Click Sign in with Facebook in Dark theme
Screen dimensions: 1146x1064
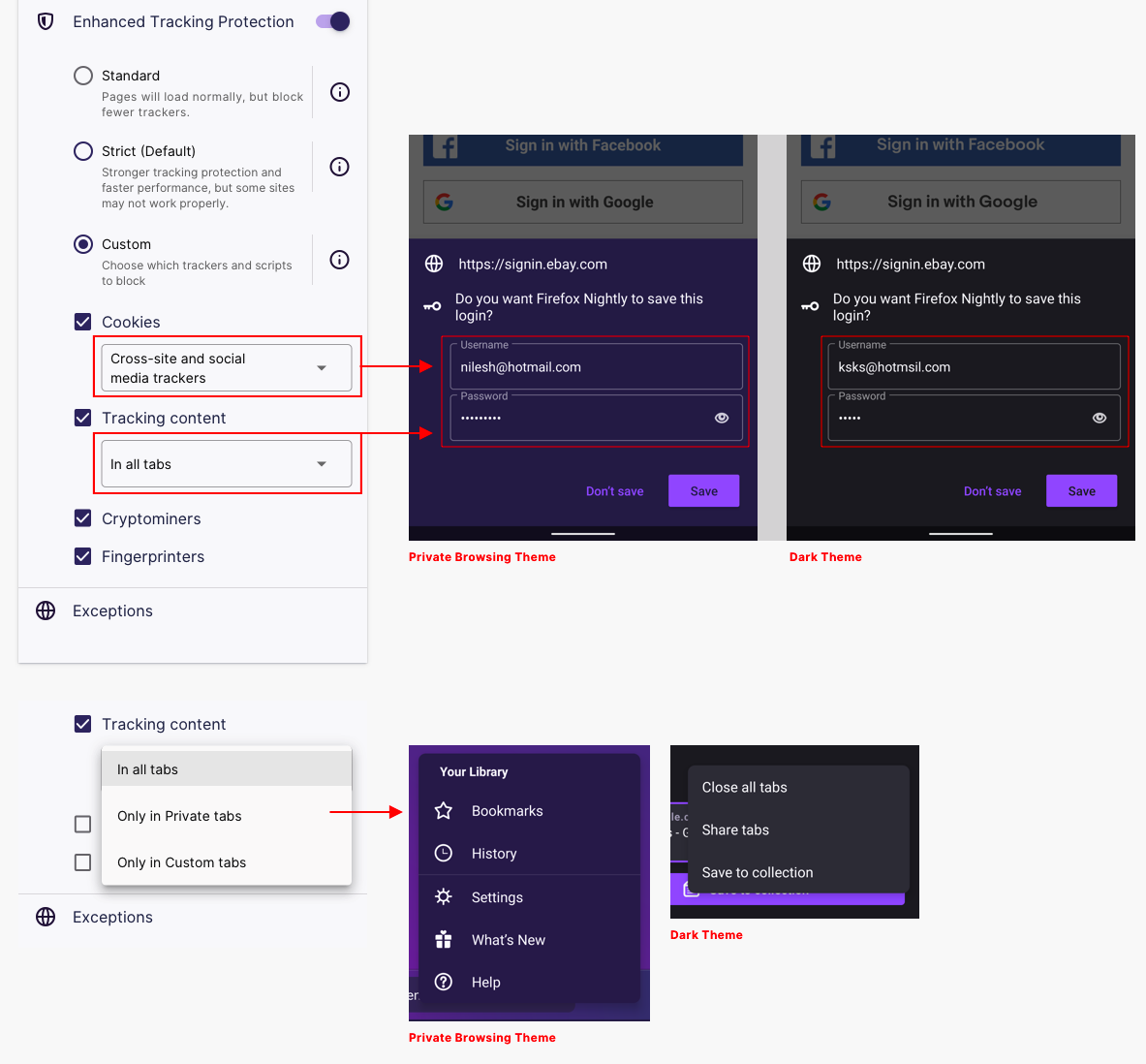(961, 149)
